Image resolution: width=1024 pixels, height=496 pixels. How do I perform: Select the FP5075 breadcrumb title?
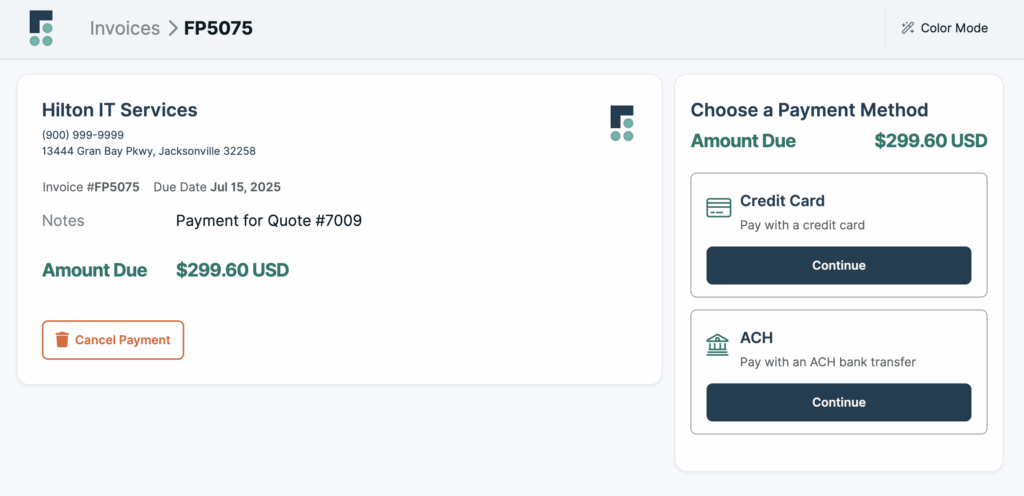click(x=218, y=29)
